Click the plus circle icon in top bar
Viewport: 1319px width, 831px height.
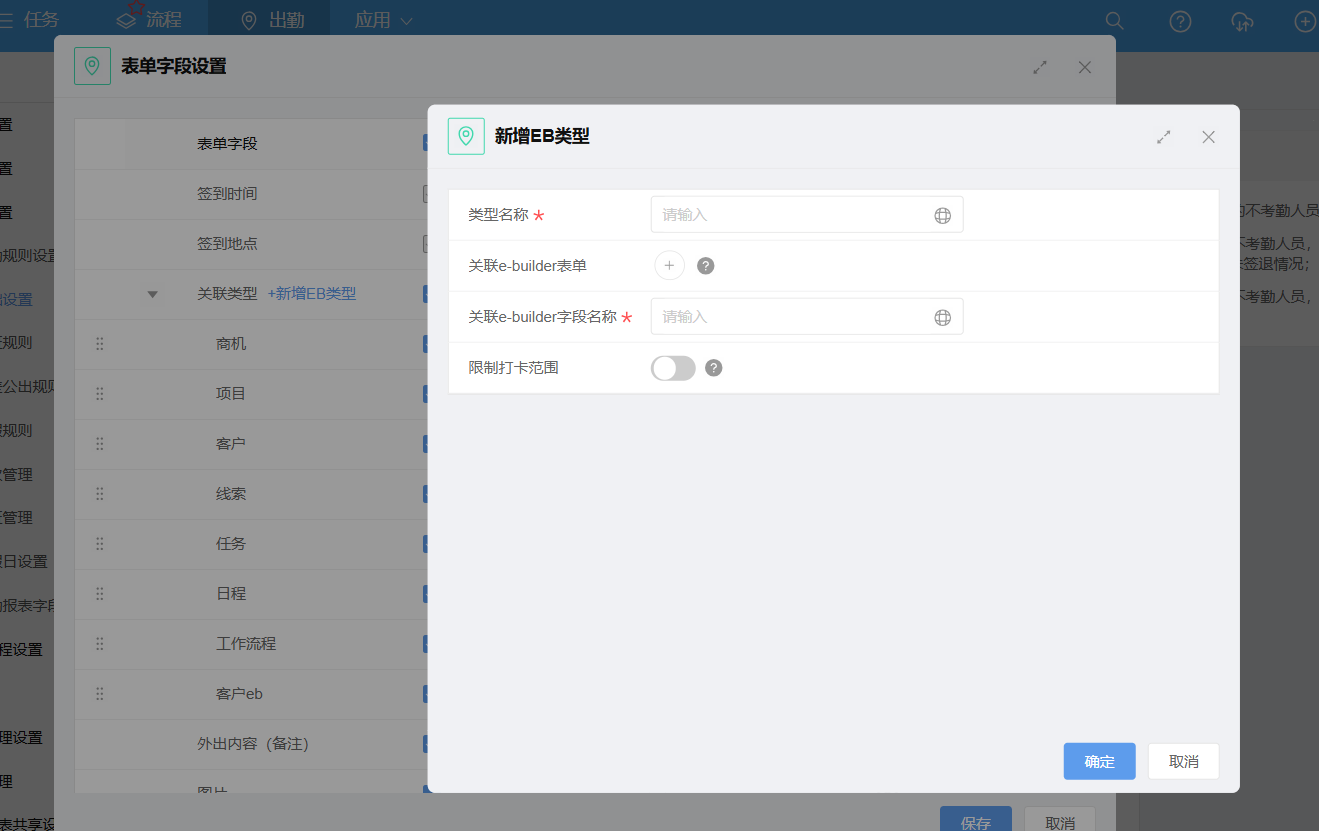pos(1305,21)
